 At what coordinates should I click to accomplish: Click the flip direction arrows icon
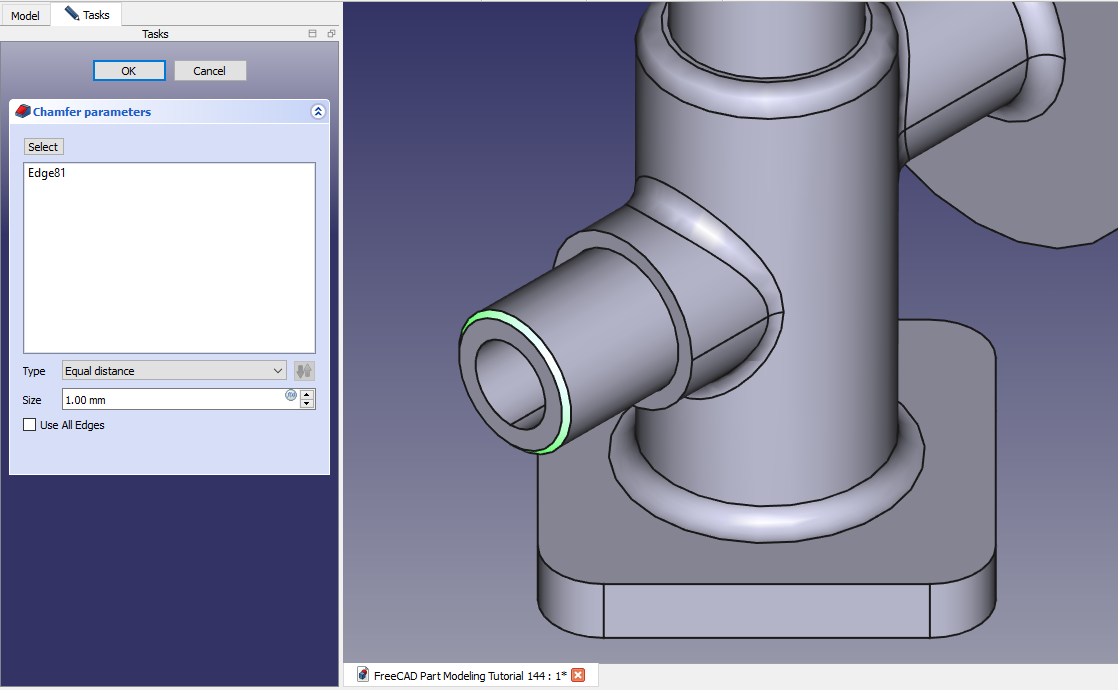tap(304, 371)
